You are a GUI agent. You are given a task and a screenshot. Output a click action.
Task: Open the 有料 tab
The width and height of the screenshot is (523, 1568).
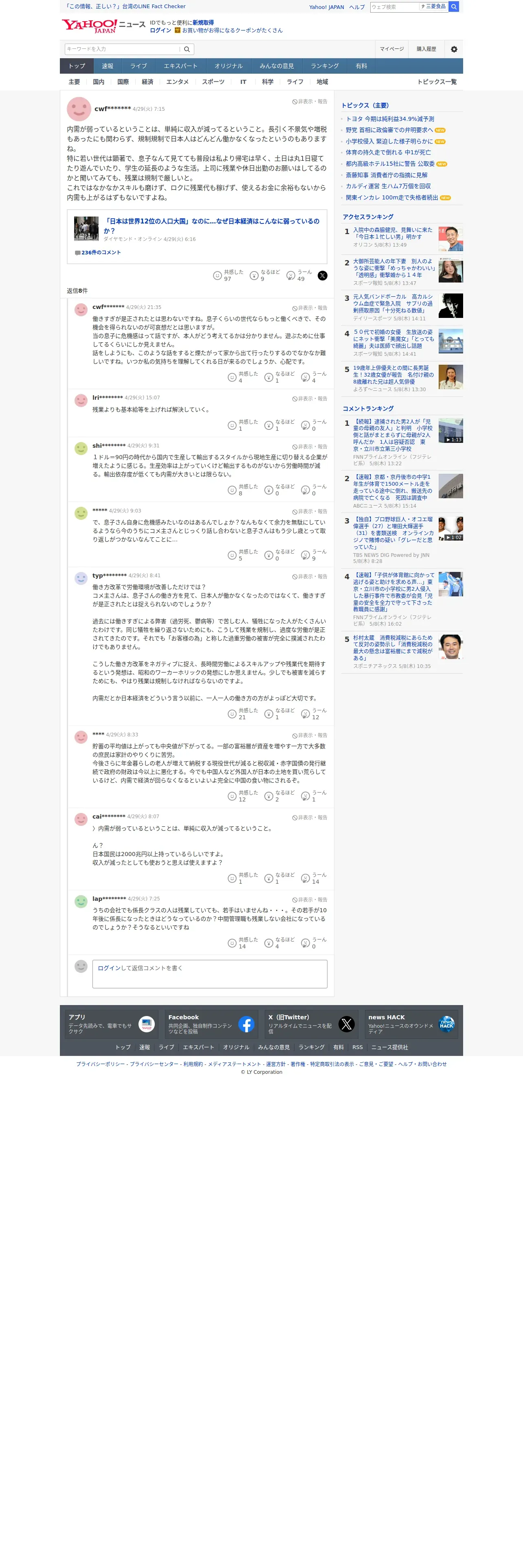tap(362, 66)
